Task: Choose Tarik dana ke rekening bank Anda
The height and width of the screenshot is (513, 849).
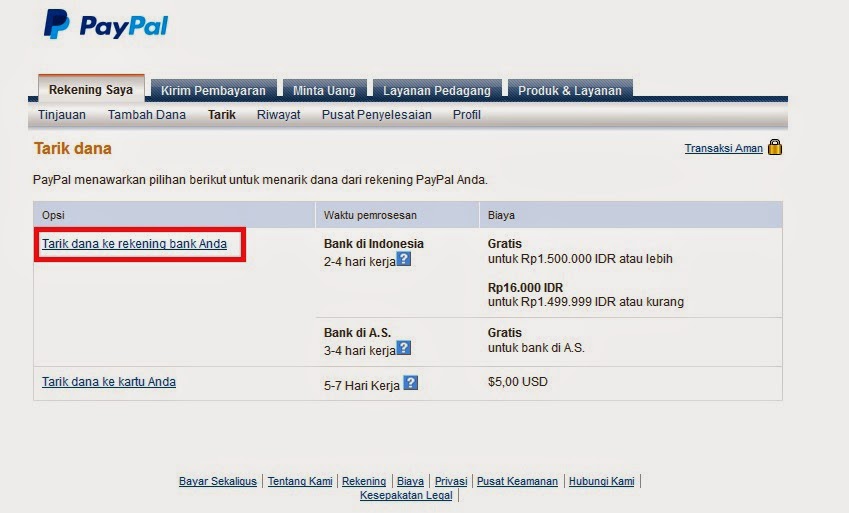Action: click(134, 244)
